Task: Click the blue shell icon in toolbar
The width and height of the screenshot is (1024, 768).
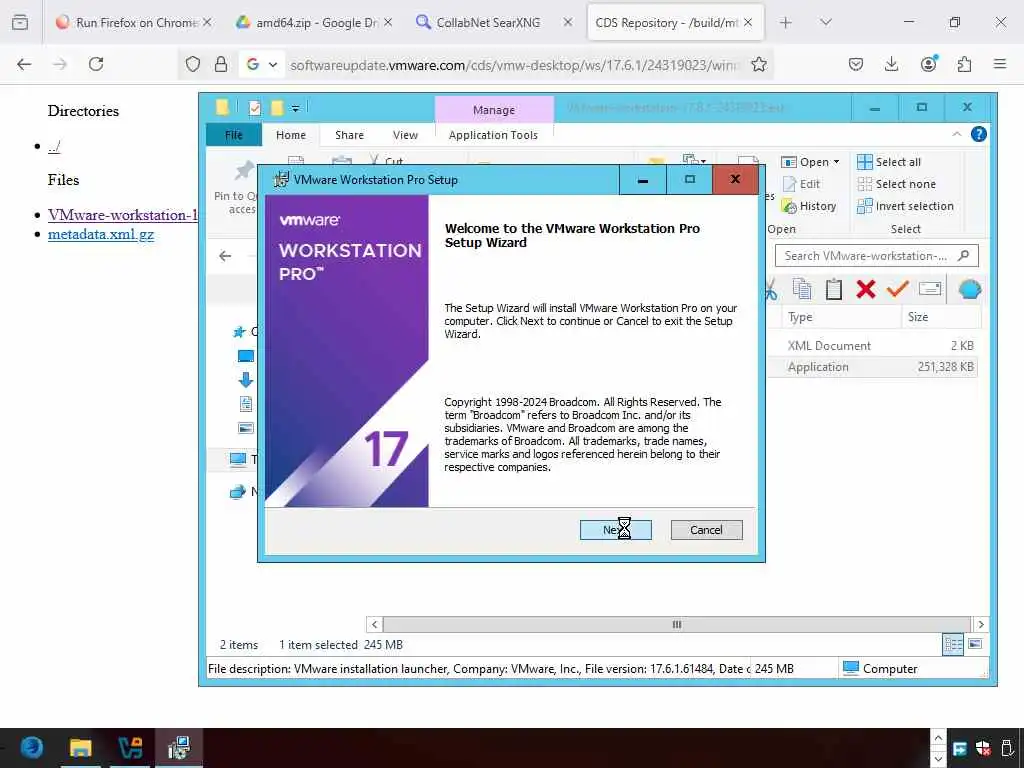Action: (x=970, y=289)
